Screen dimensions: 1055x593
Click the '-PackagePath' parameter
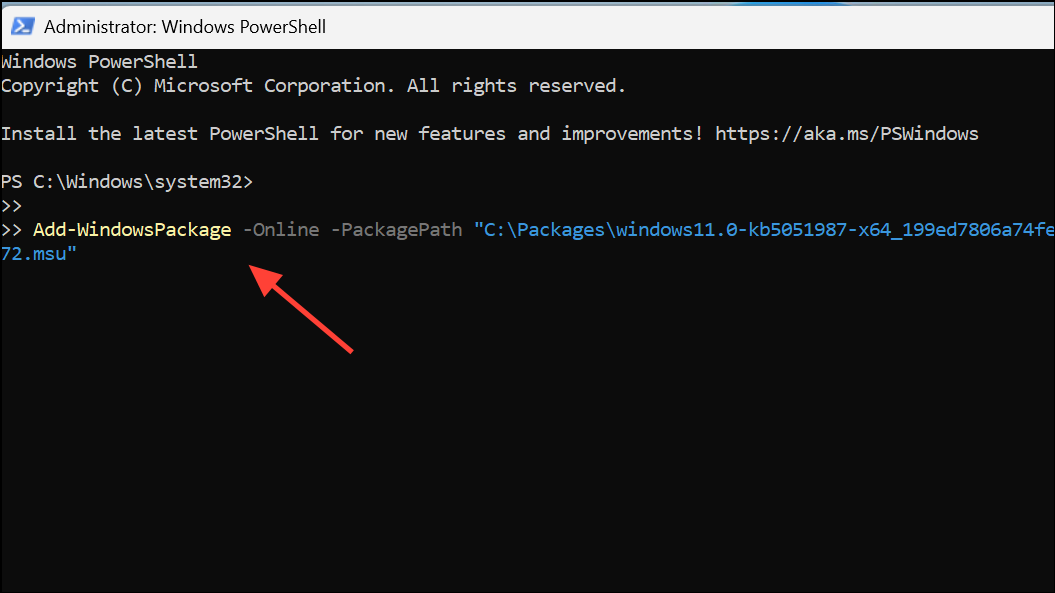tap(396, 230)
